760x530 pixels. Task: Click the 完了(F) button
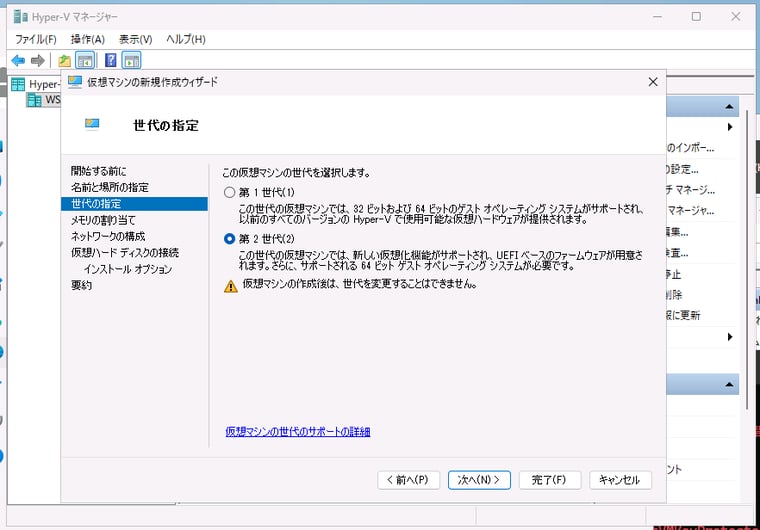[550, 480]
